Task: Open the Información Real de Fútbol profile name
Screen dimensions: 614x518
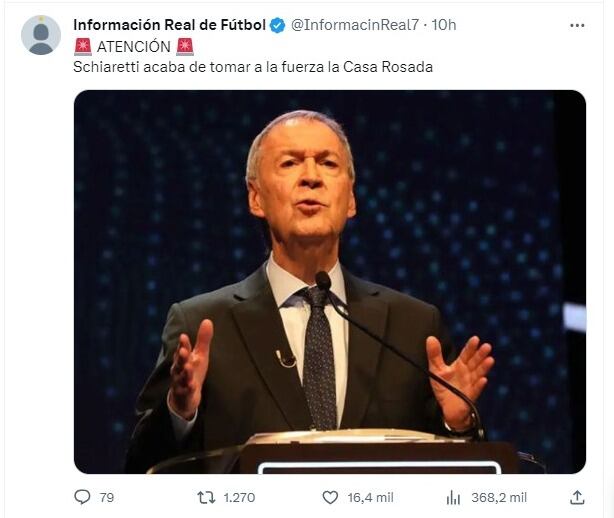Action: coord(170,25)
